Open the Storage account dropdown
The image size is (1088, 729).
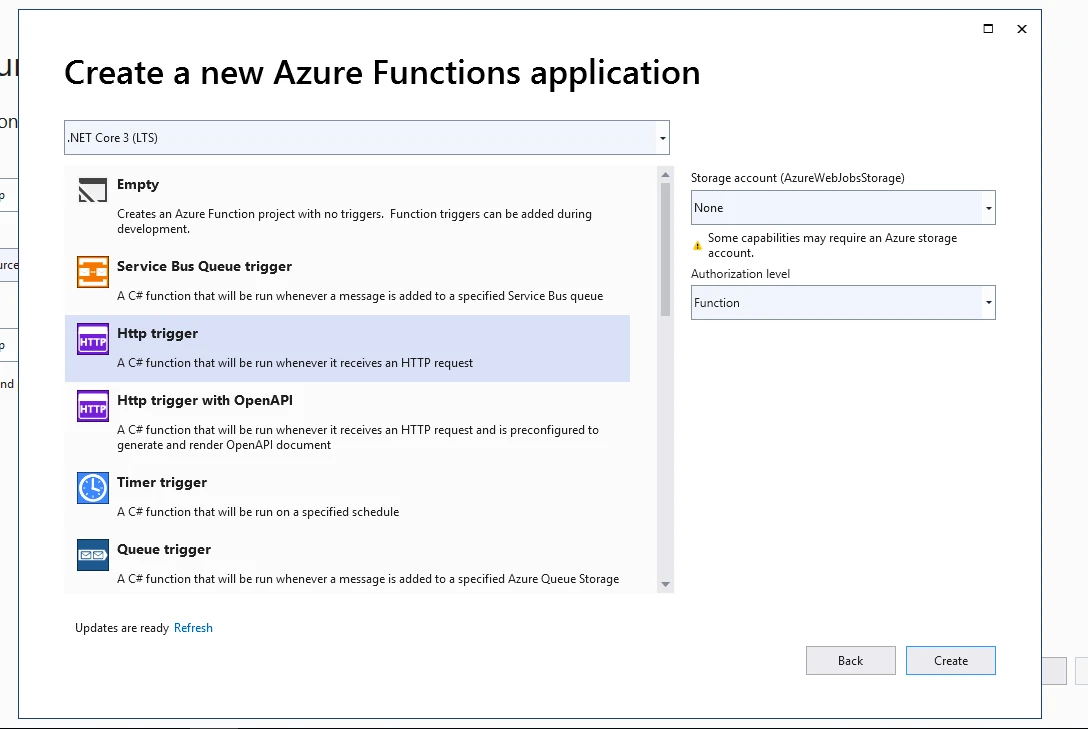coord(987,207)
